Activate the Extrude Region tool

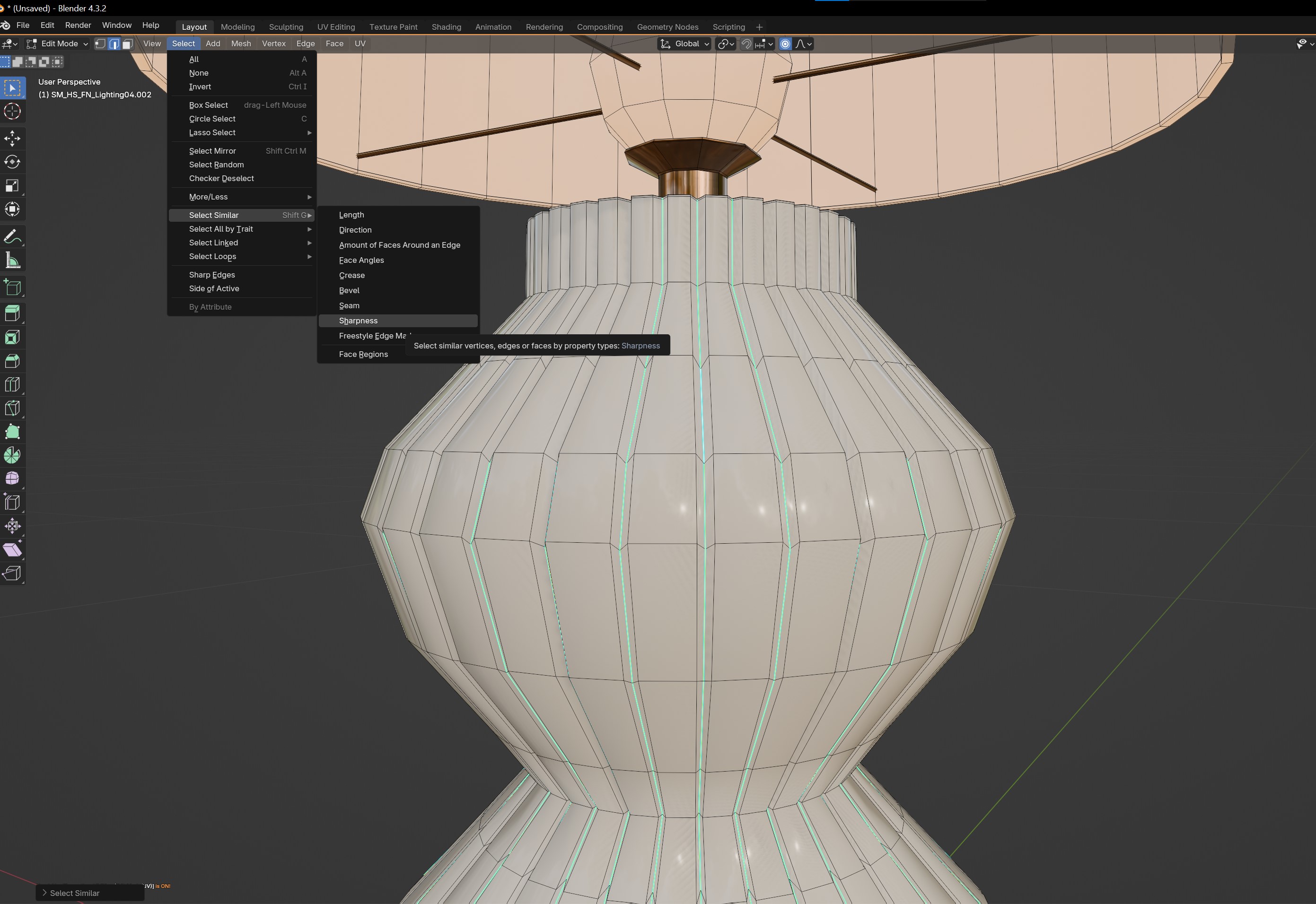click(12, 314)
